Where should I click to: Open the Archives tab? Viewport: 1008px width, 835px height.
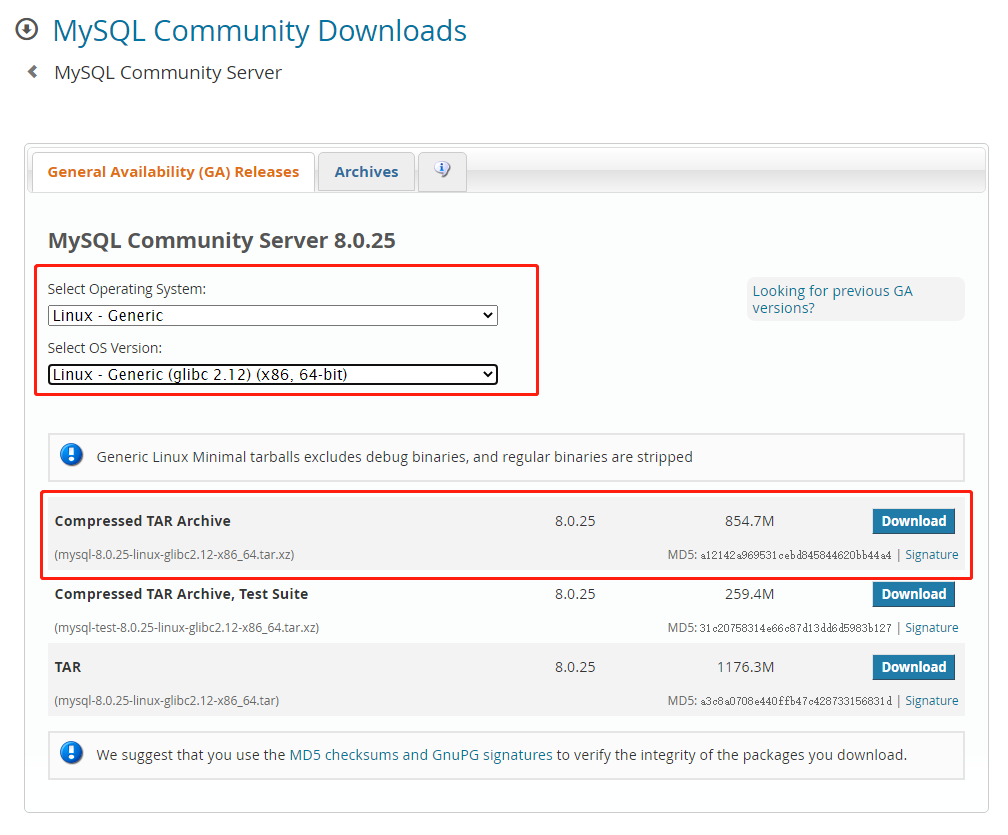pos(366,172)
